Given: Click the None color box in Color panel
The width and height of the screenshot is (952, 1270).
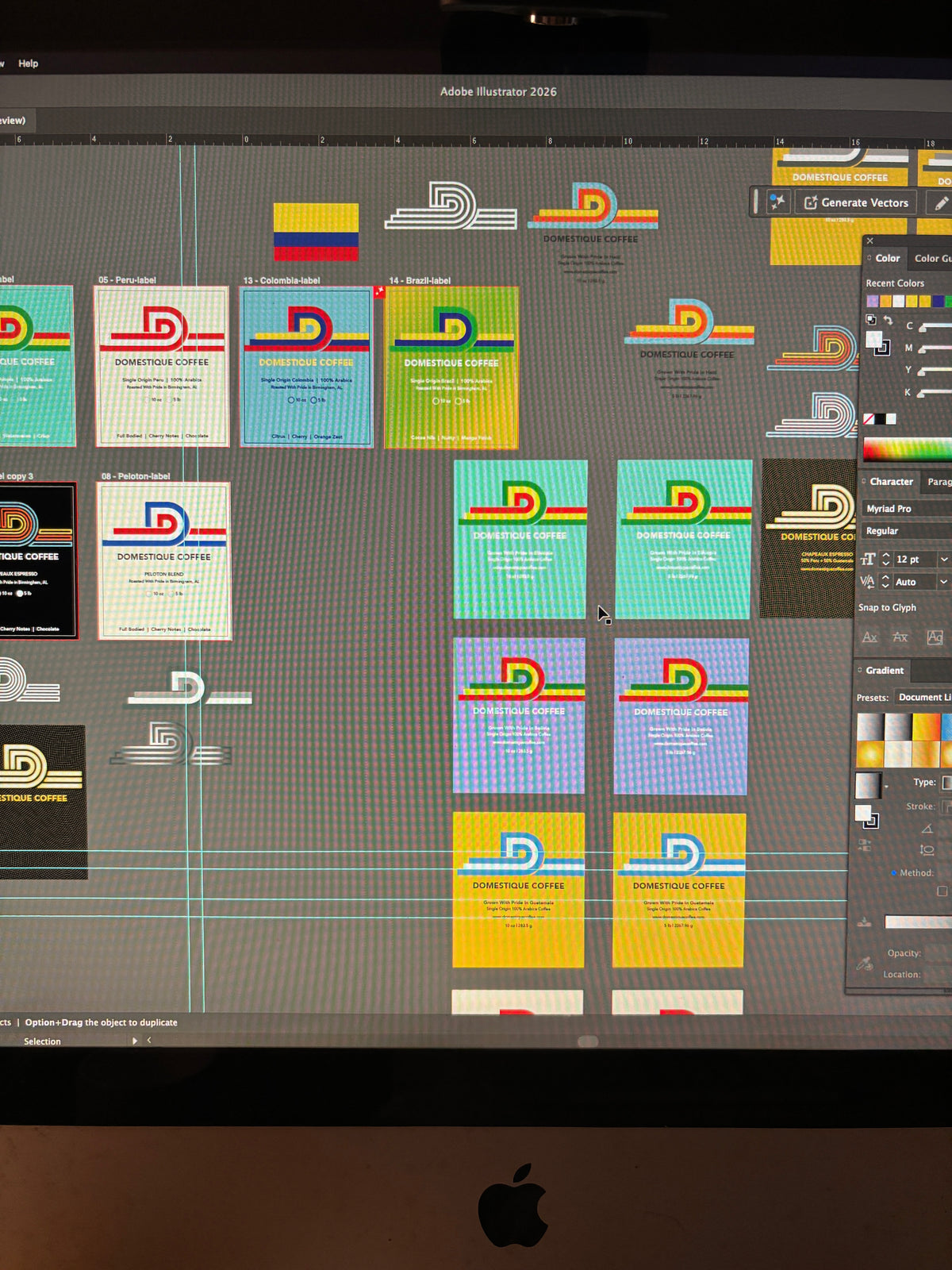Looking at the screenshot, I should coord(869,419).
